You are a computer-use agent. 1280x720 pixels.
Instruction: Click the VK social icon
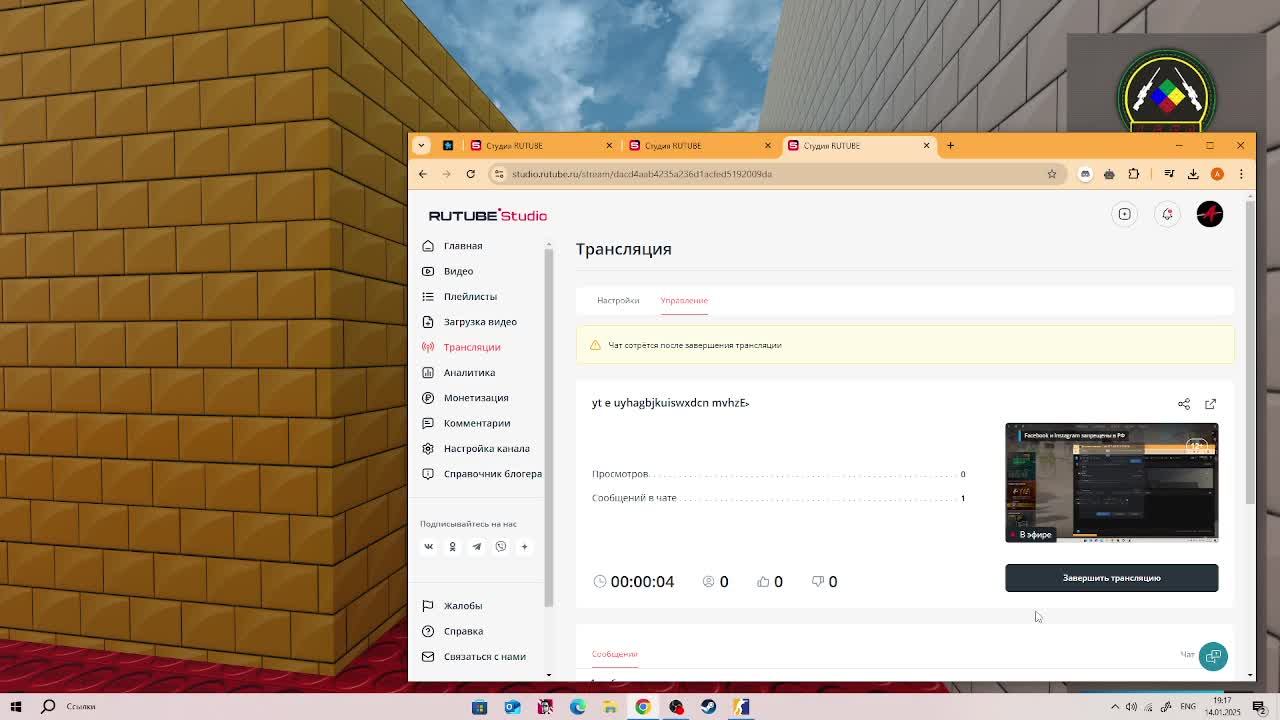[428, 547]
